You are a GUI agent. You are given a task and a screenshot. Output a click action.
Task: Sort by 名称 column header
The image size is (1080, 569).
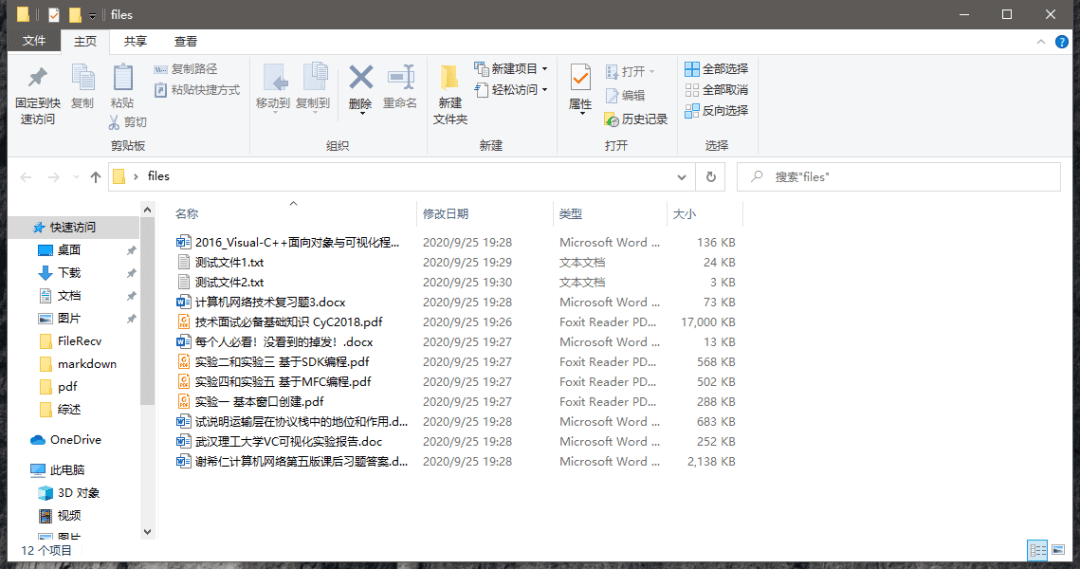187,214
